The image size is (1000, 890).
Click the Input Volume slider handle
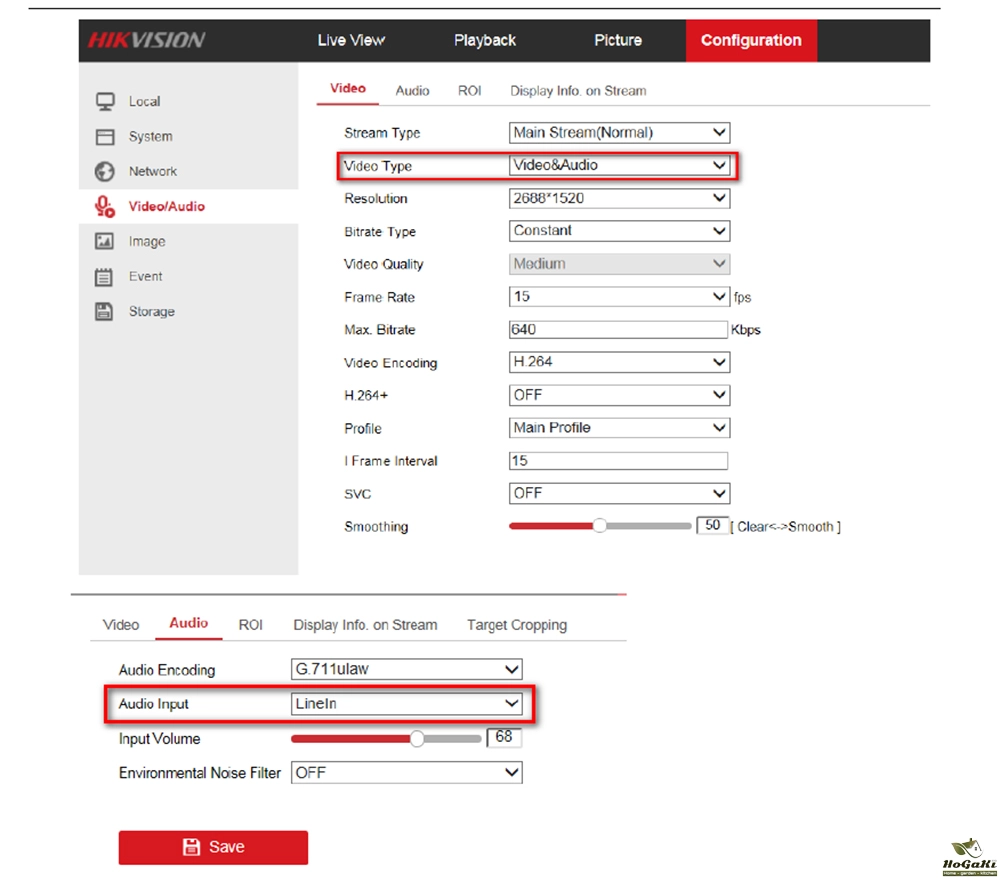[417, 739]
